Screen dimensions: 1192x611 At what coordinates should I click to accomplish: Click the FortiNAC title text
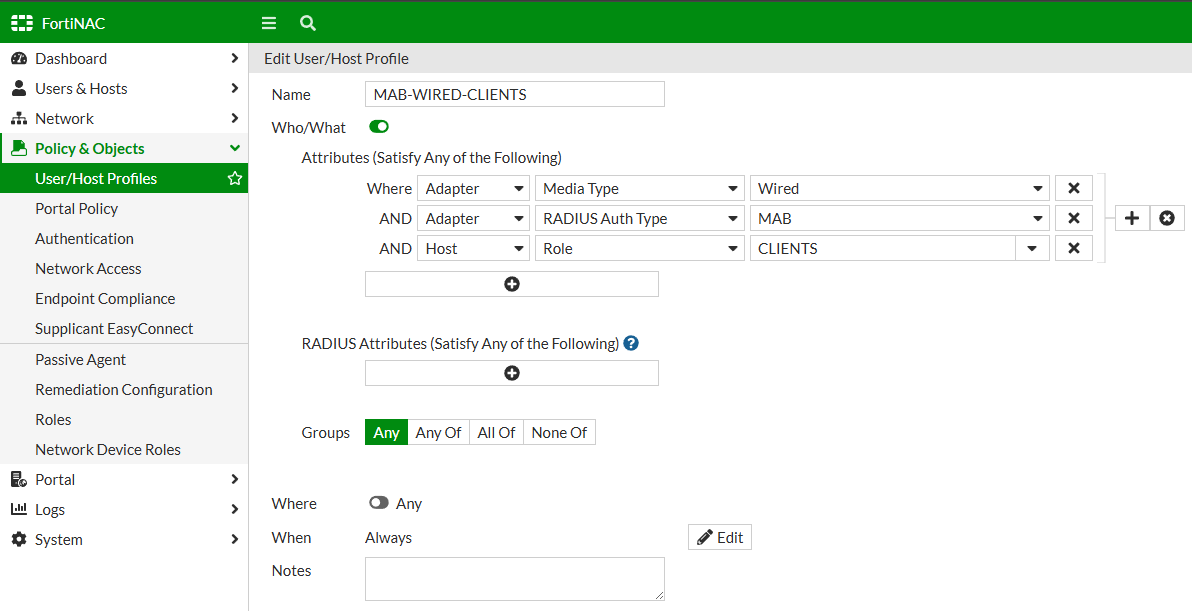tap(73, 24)
